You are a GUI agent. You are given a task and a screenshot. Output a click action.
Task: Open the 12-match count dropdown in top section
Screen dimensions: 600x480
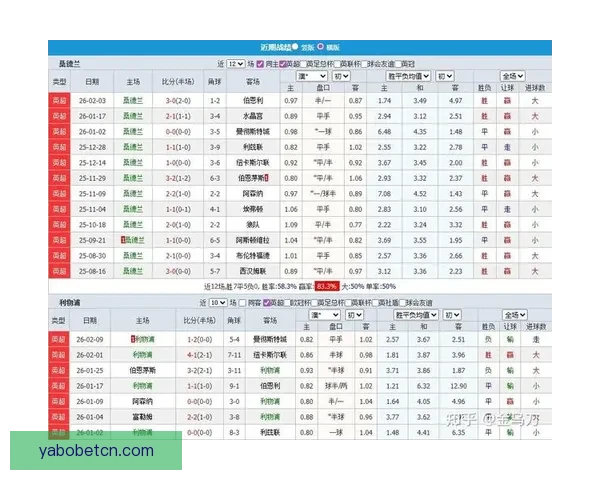tap(235, 63)
